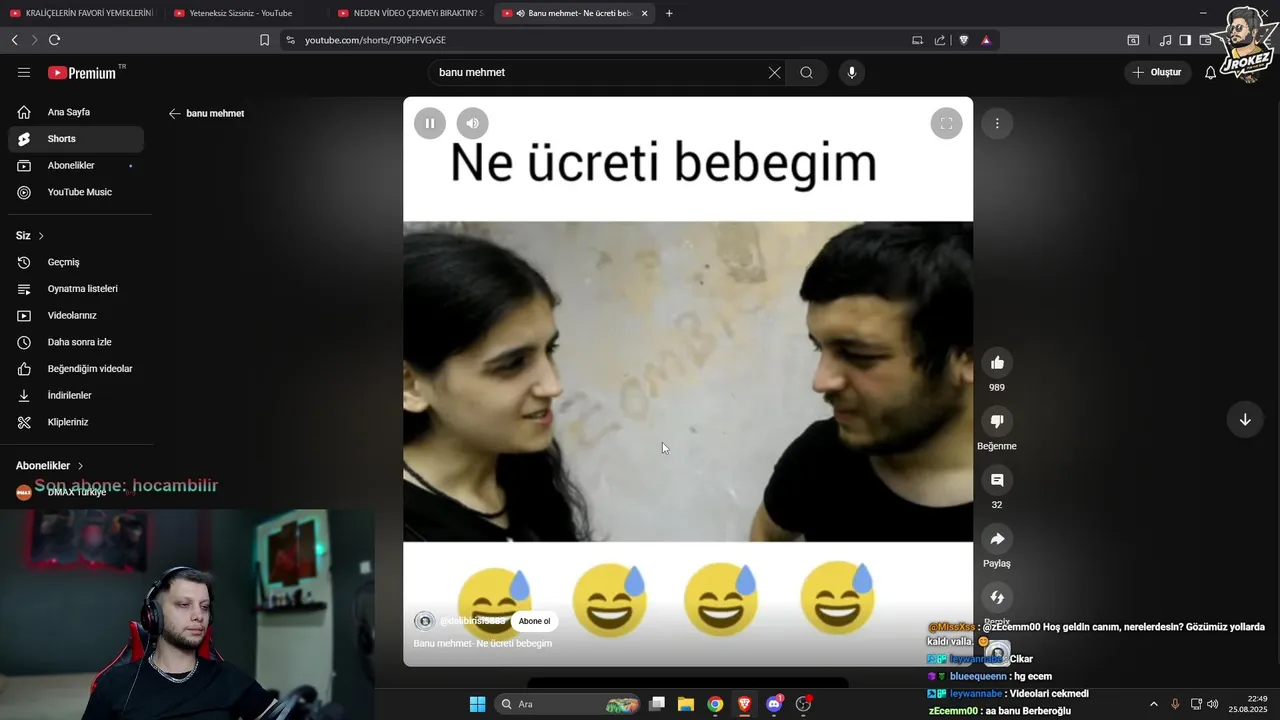1280x720 pixels.
Task: Open Brave Rewards triangle icon
Action: pos(986,40)
